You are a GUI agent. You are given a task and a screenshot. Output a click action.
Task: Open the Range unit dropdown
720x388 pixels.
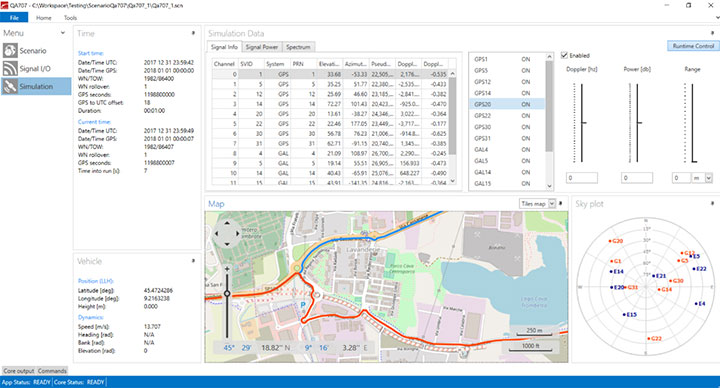click(709, 178)
